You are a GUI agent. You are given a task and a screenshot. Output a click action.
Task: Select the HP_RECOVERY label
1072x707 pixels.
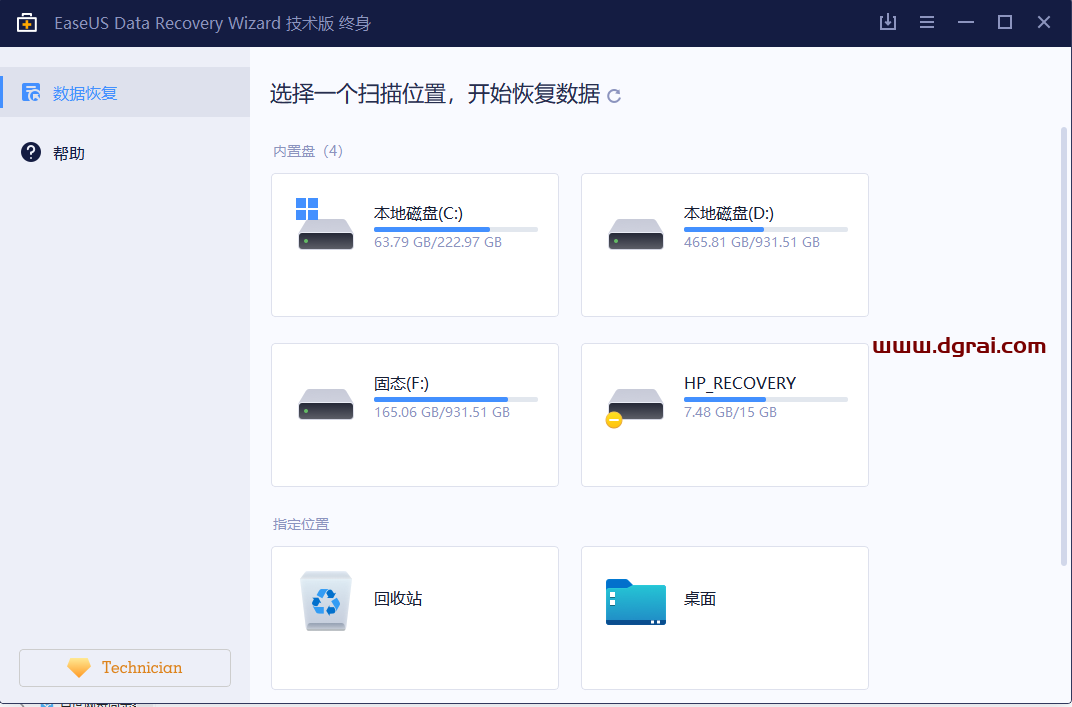coord(740,383)
